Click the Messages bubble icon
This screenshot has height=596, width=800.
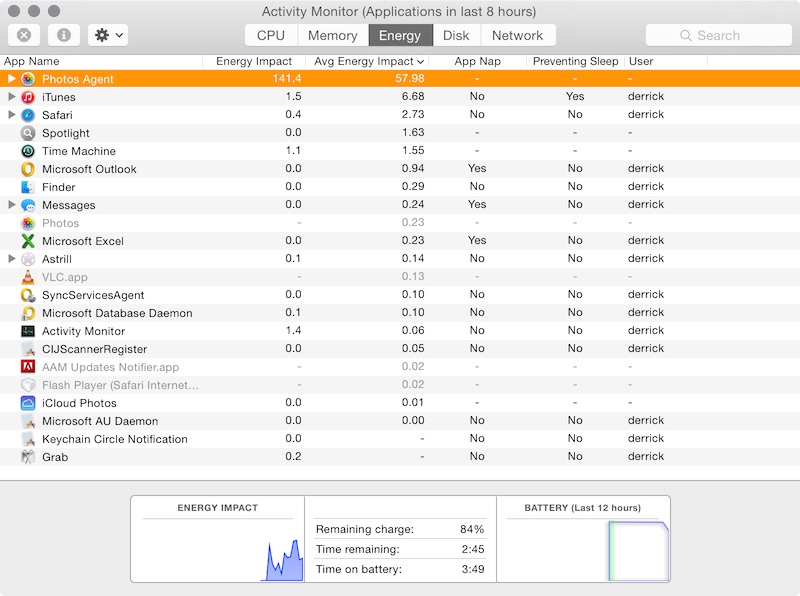pyautogui.click(x=28, y=205)
